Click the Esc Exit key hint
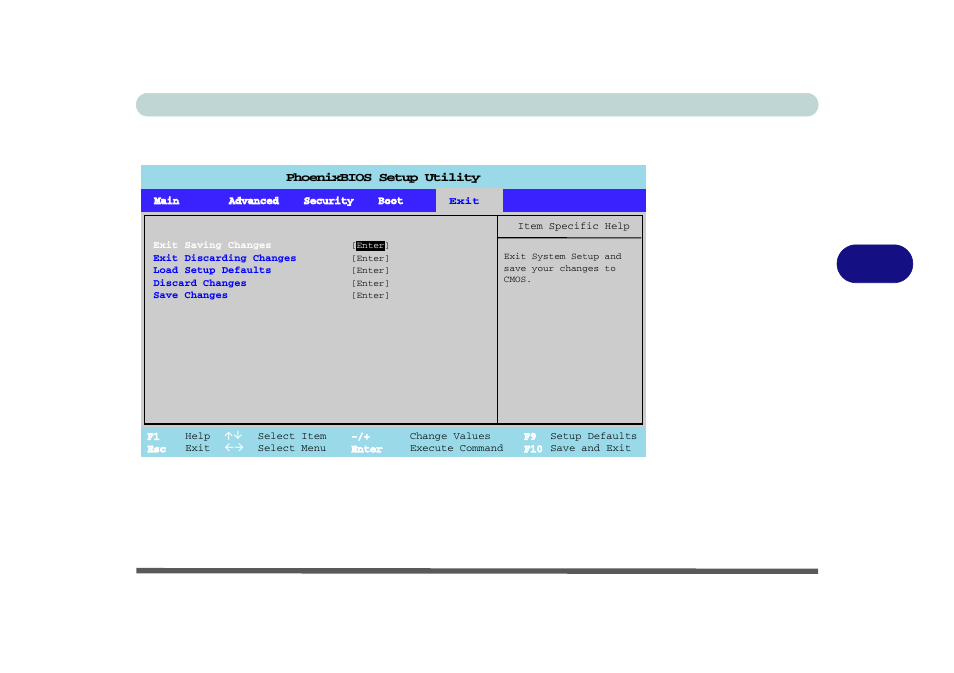Image resolution: width=954 pixels, height=673 pixels. pos(178,448)
